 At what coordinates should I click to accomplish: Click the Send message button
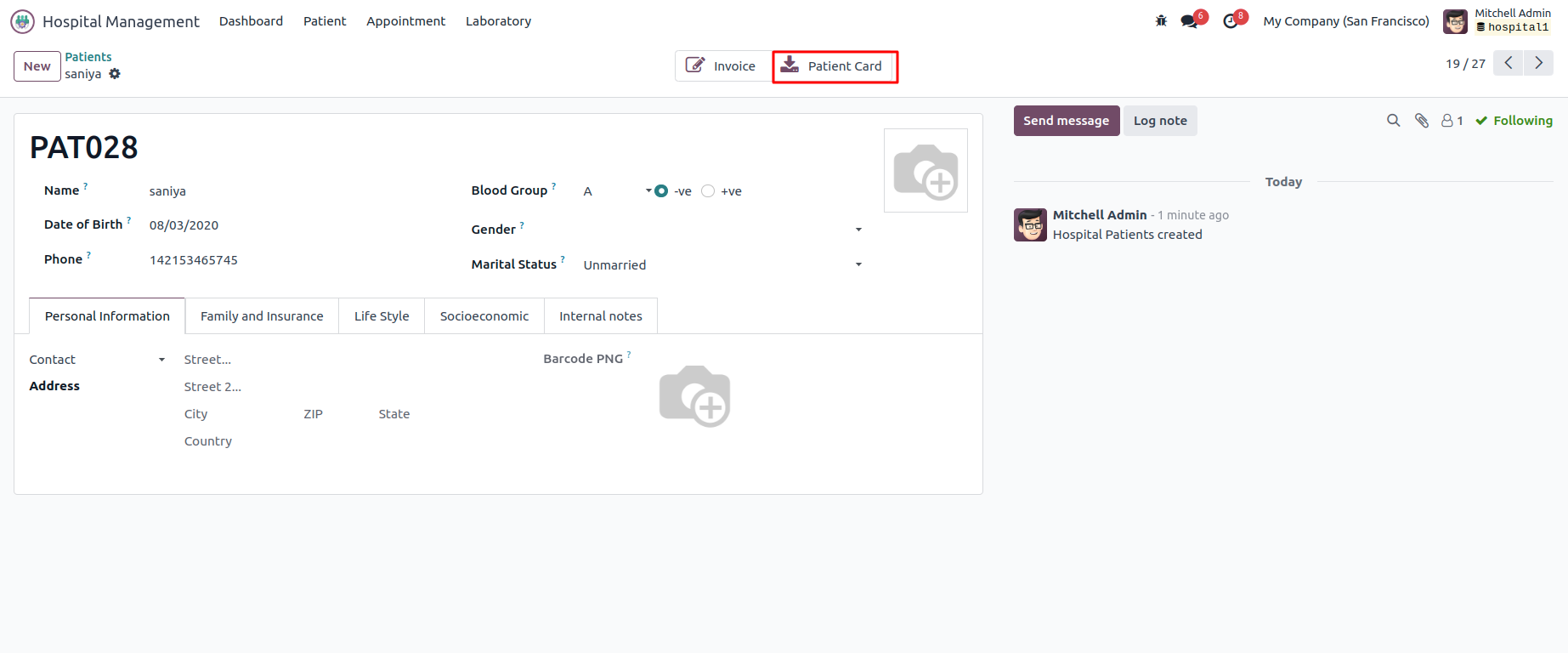(1066, 121)
